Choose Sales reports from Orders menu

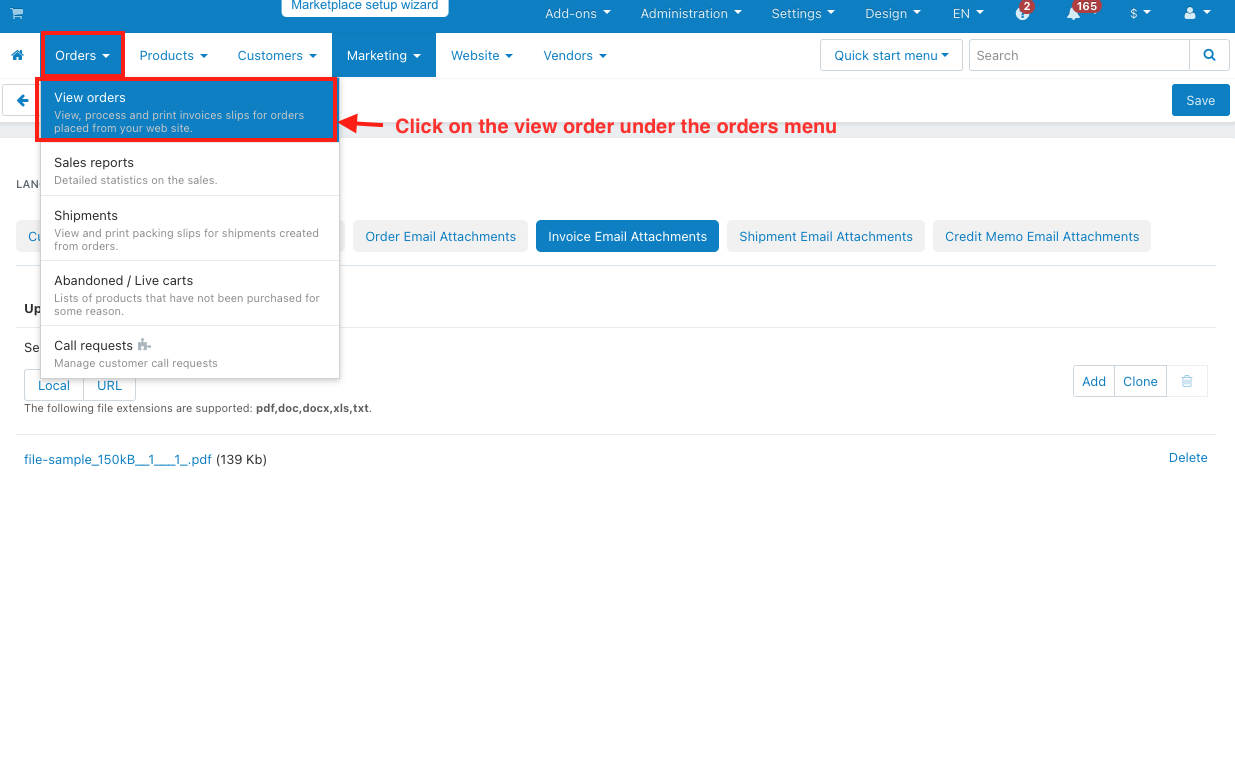pyautogui.click(x=94, y=162)
